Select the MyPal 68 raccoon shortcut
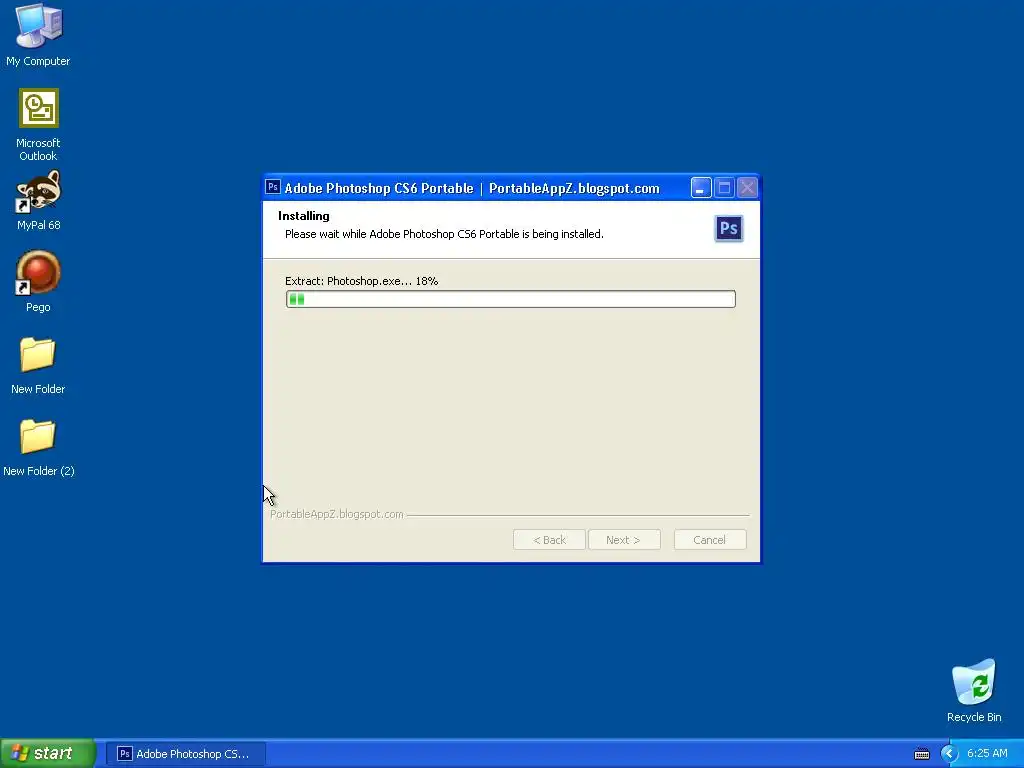 (39, 200)
